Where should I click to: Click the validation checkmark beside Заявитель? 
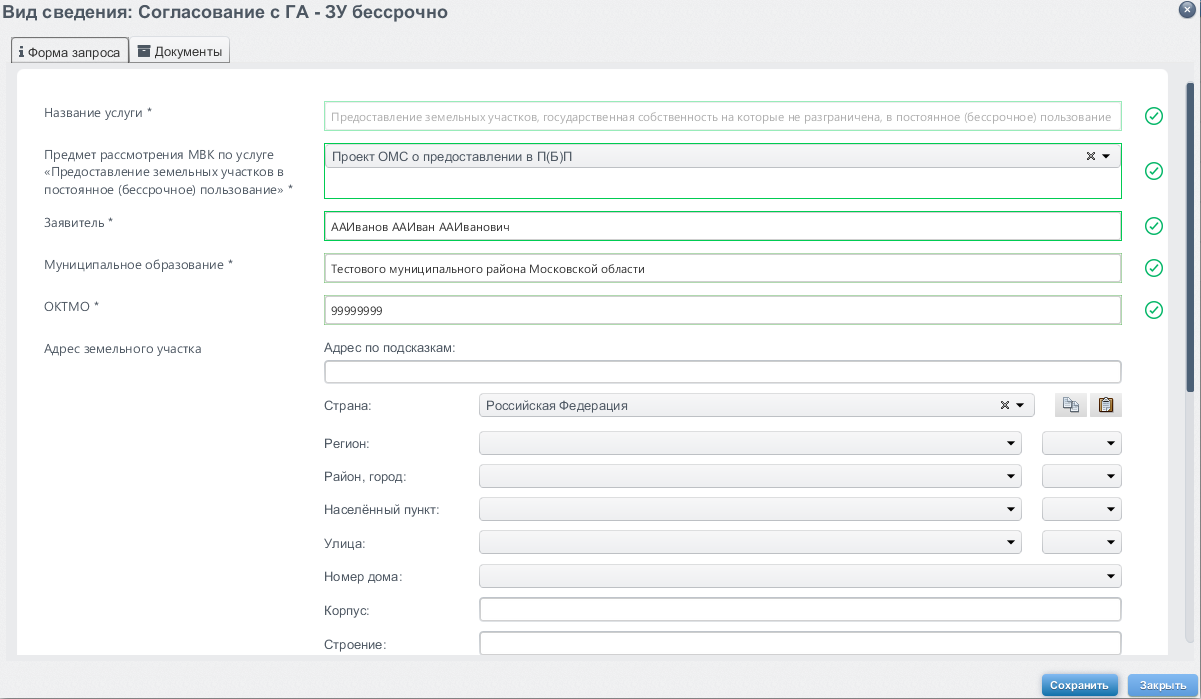1154,226
